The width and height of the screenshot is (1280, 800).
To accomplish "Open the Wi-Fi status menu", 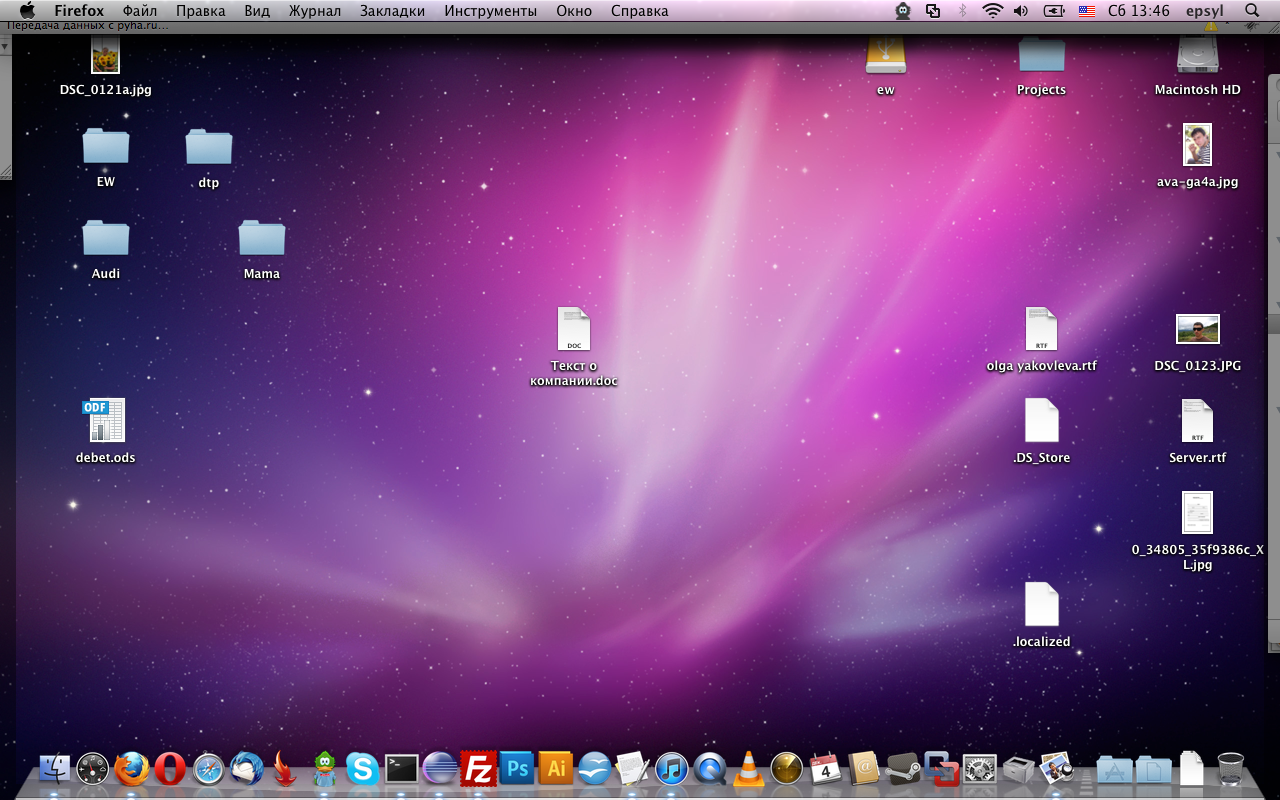I will pyautogui.click(x=992, y=11).
